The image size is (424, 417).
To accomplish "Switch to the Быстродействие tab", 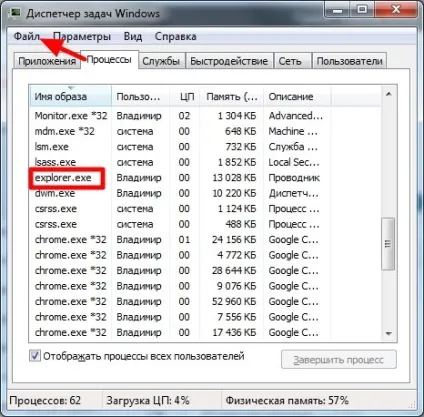I will [x=229, y=61].
